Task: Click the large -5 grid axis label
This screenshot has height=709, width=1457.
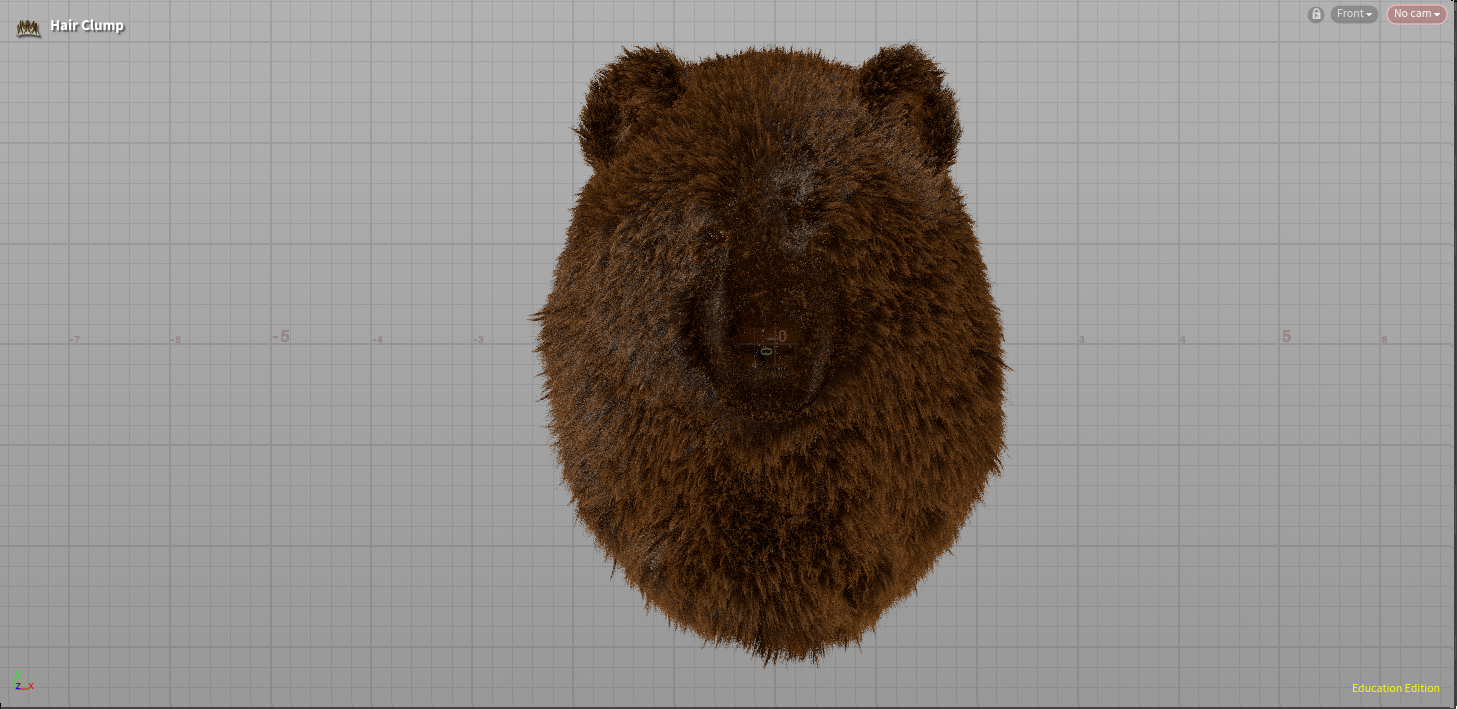Action: click(x=281, y=336)
